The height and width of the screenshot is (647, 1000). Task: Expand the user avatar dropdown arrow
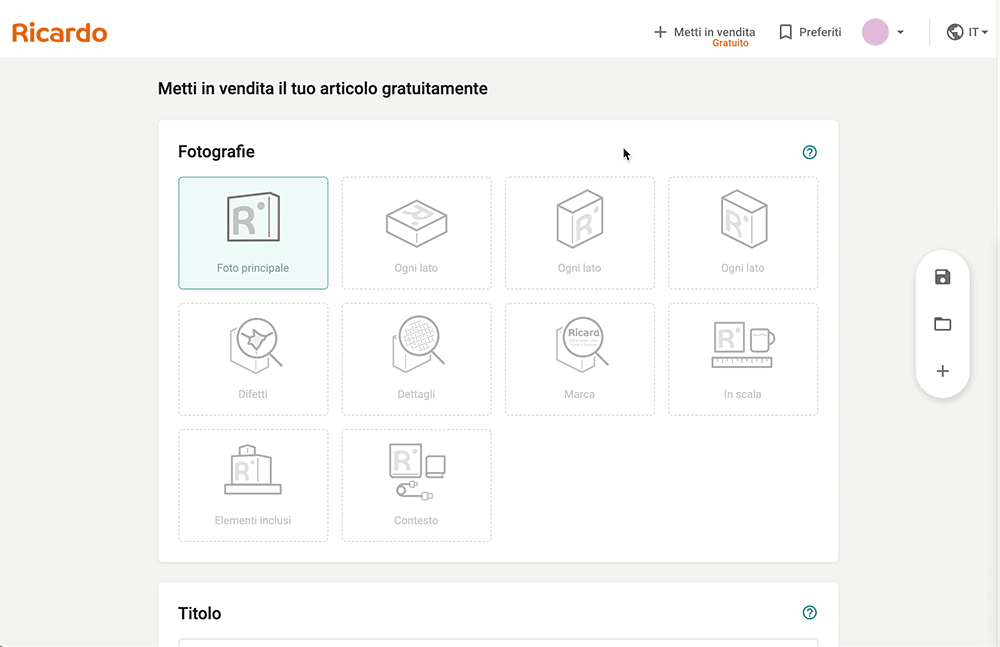(x=900, y=33)
